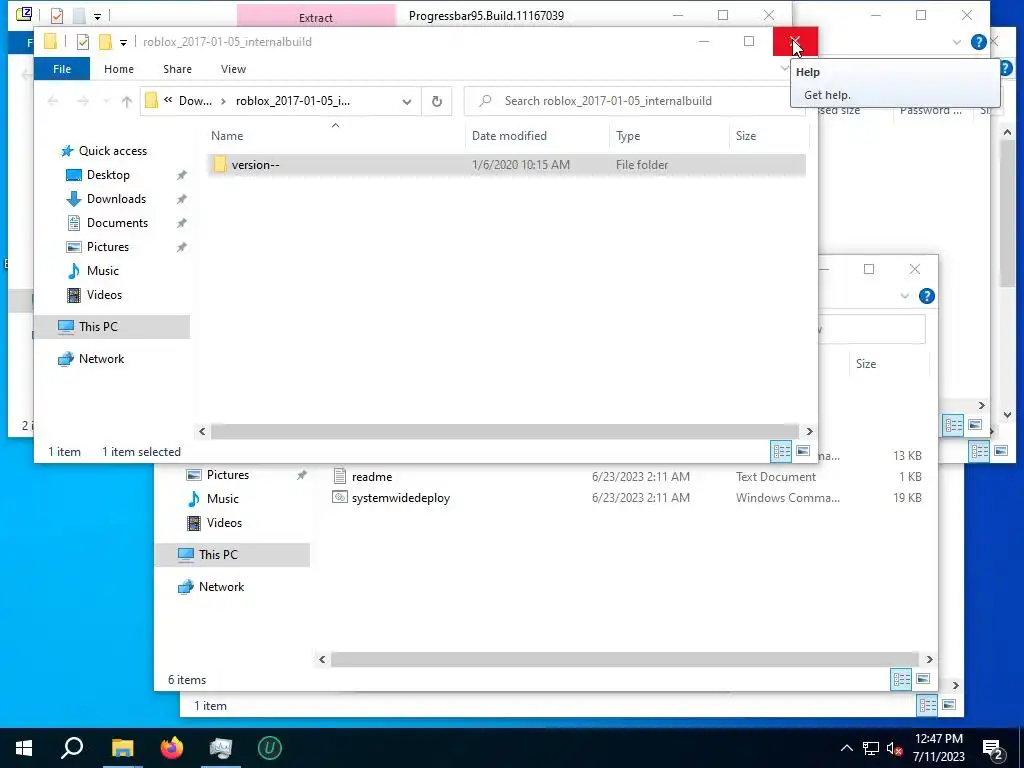
Task: Click the pin icon beside Desktop
Action: tap(182, 175)
